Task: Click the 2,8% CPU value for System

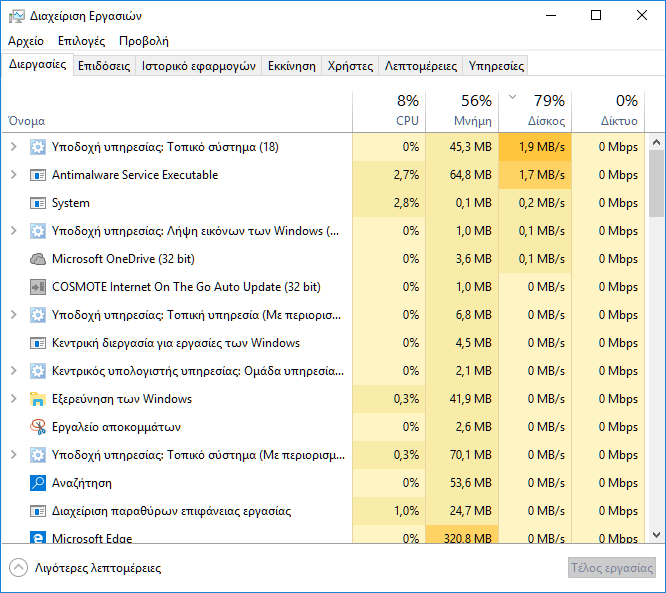Action: (406, 203)
